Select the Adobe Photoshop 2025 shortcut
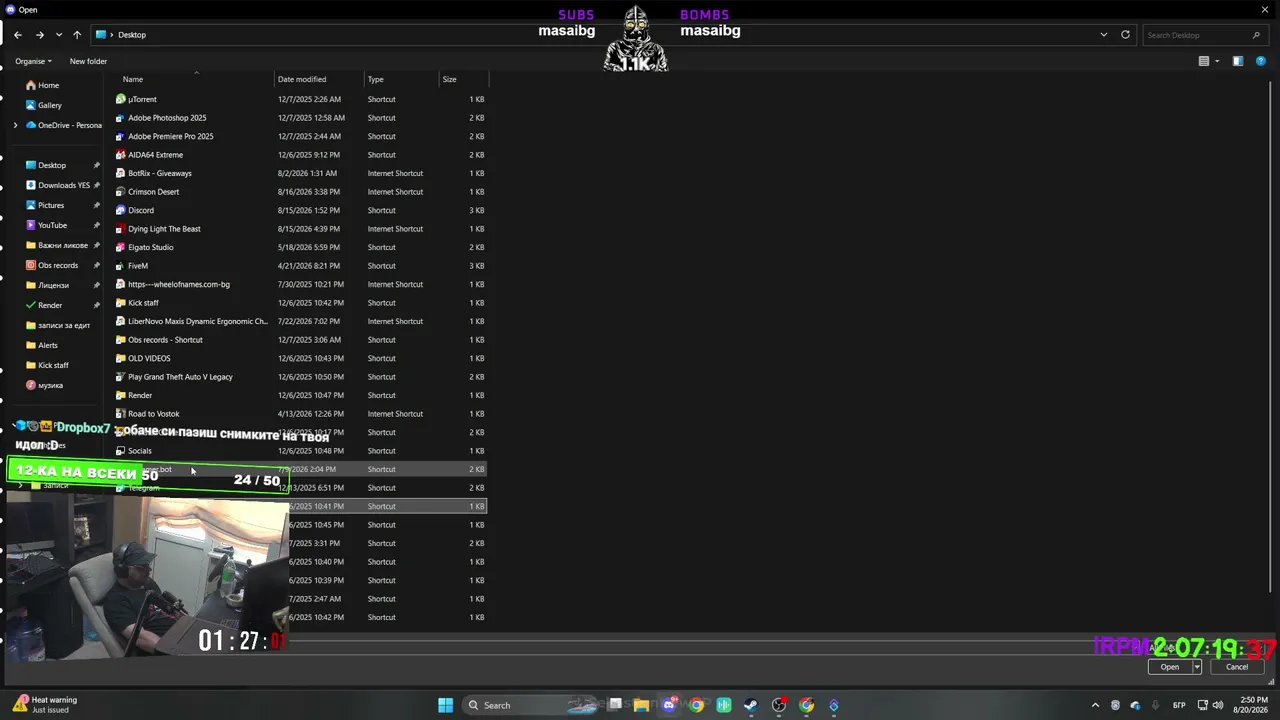The image size is (1280, 720). (167, 118)
